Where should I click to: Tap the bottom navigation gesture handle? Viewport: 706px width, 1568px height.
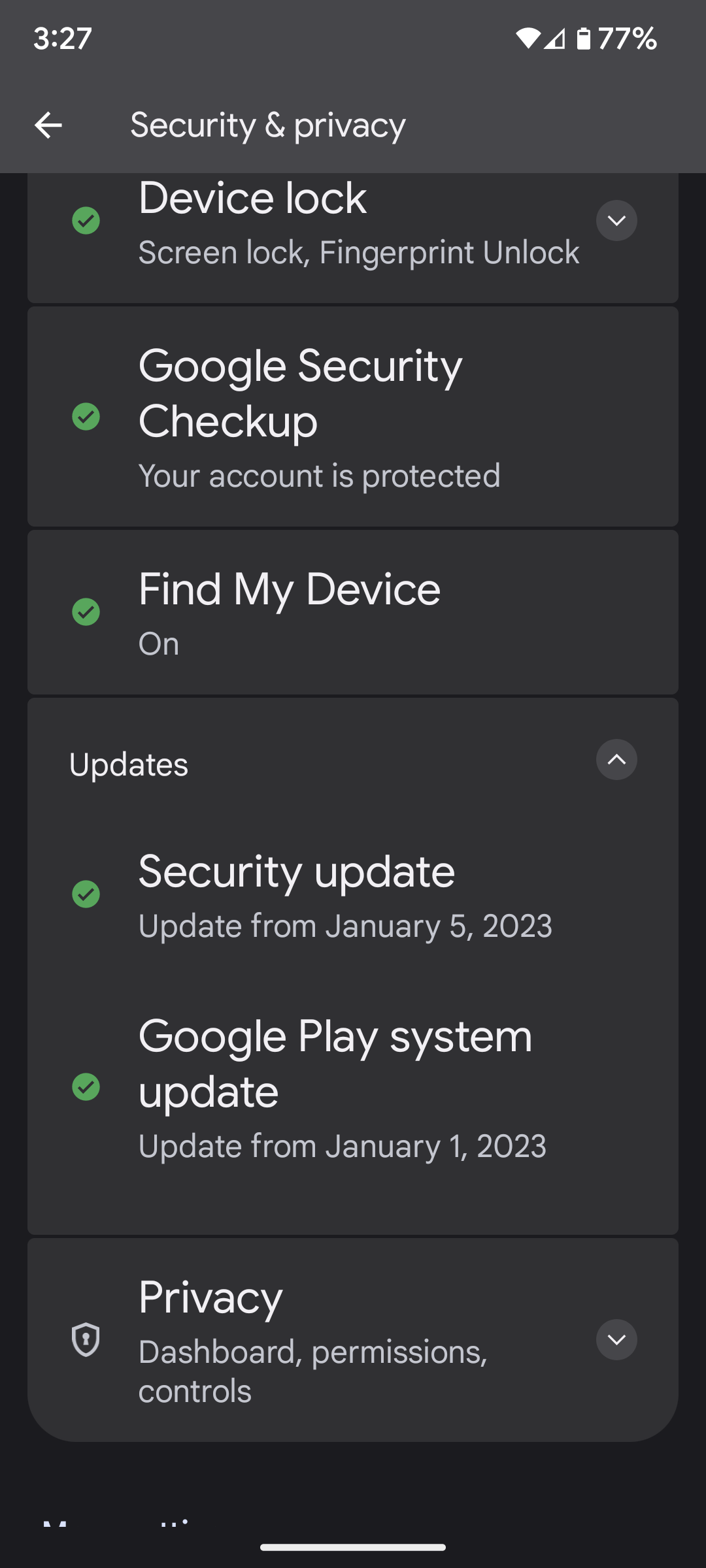[x=353, y=1547]
